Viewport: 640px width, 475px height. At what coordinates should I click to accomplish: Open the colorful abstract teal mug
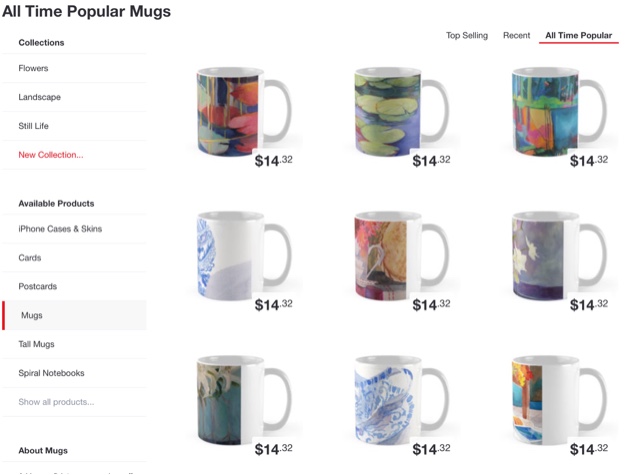(x=559, y=112)
